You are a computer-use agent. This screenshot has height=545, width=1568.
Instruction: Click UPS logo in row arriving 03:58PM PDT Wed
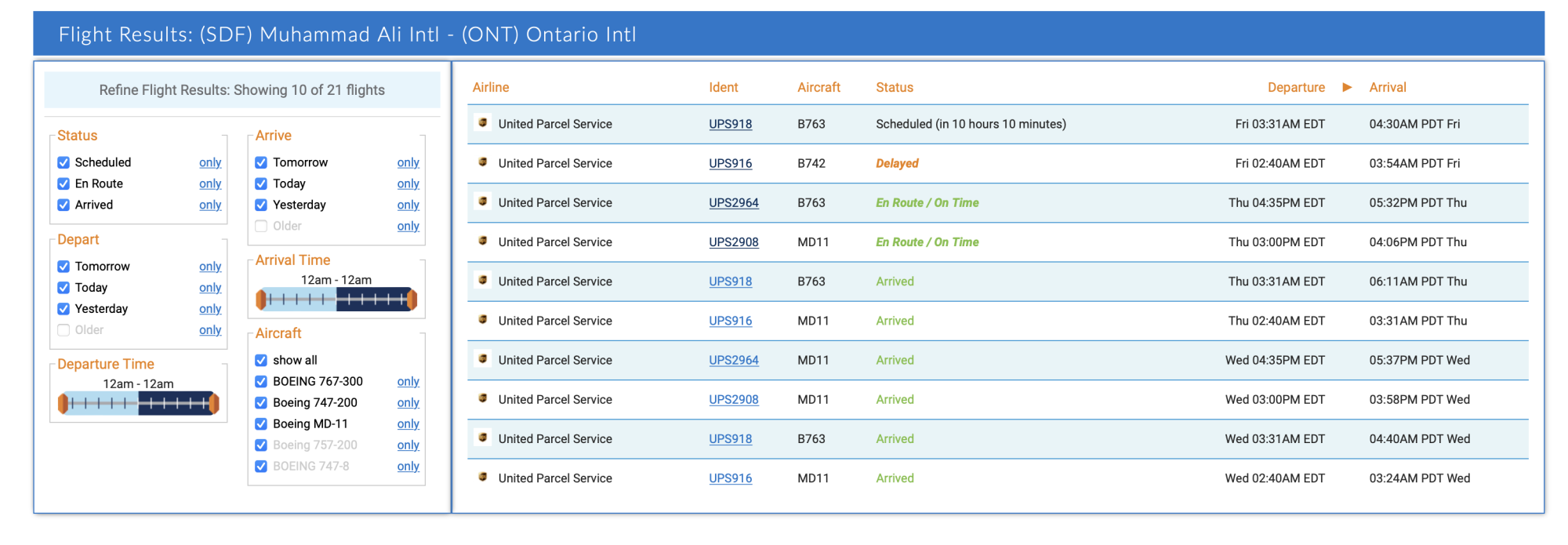click(x=483, y=398)
